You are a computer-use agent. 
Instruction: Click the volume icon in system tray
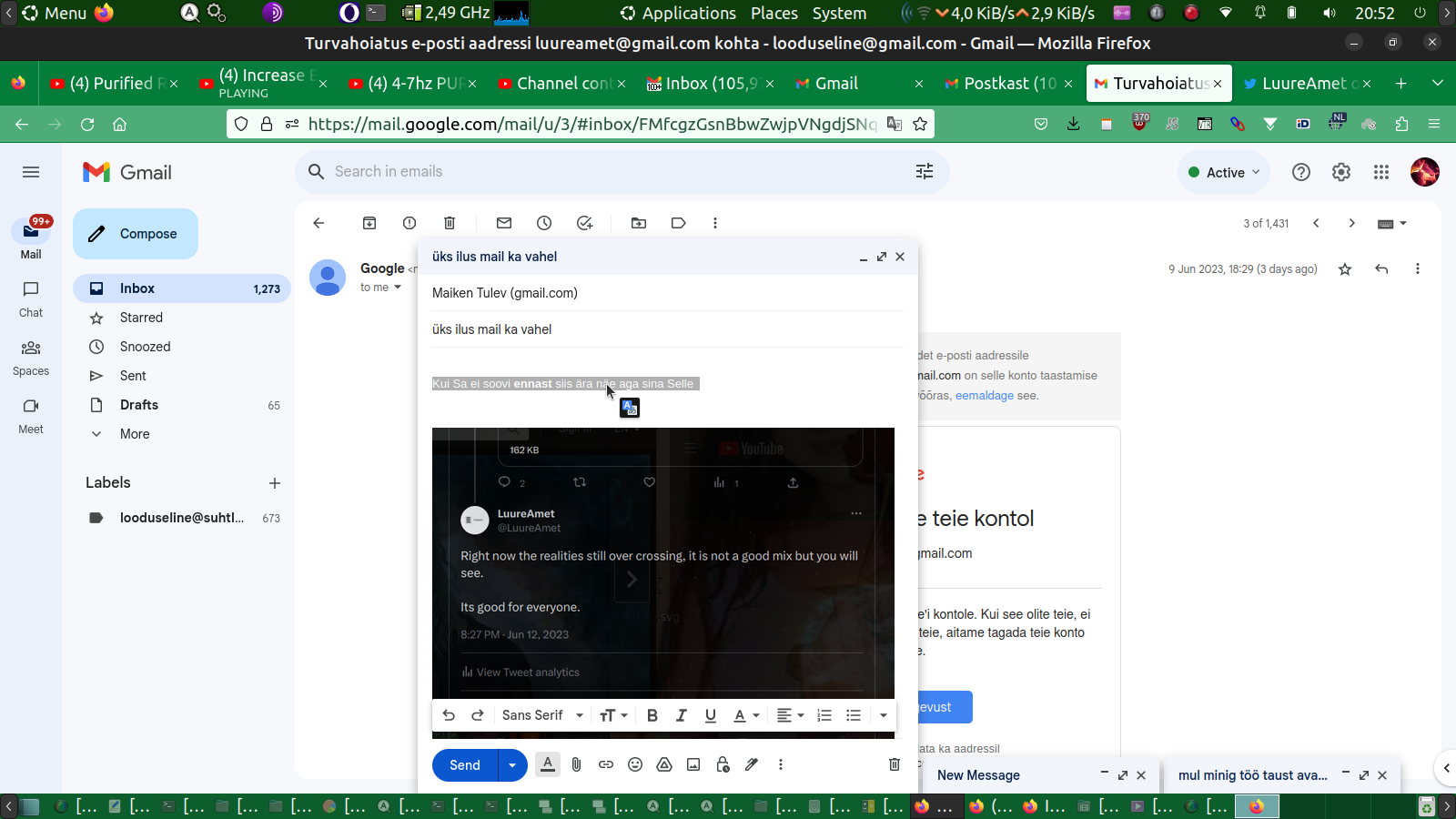tap(1330, 13)
